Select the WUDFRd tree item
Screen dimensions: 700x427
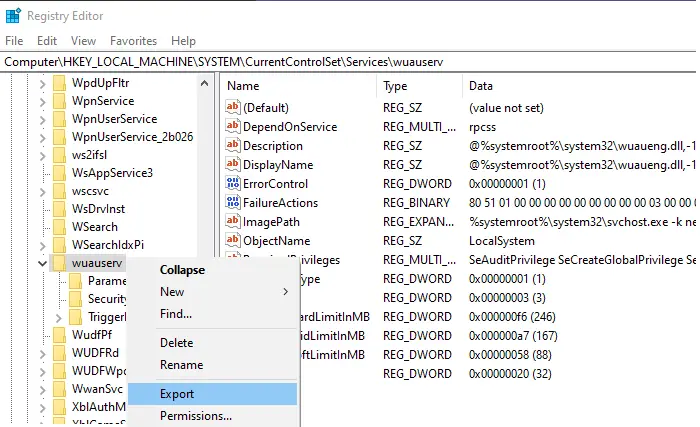[x=95, y=353]
